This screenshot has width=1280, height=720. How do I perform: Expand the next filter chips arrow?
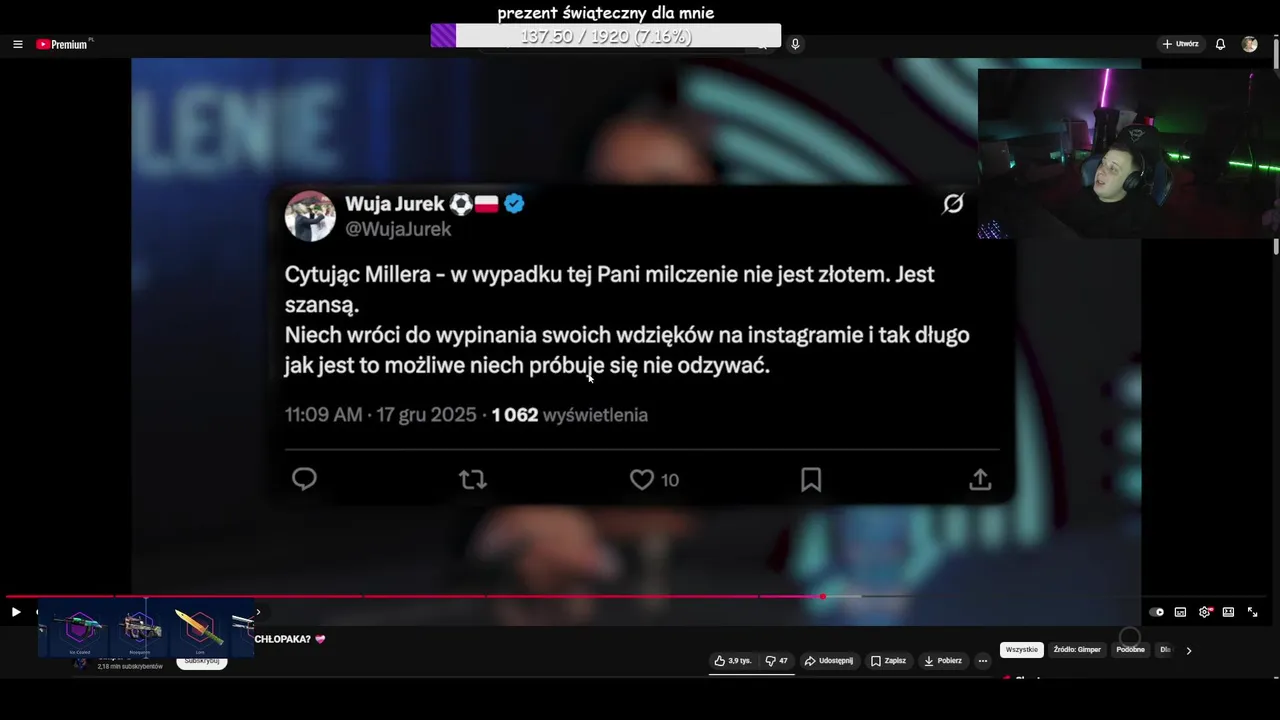tap(1188, 650)
